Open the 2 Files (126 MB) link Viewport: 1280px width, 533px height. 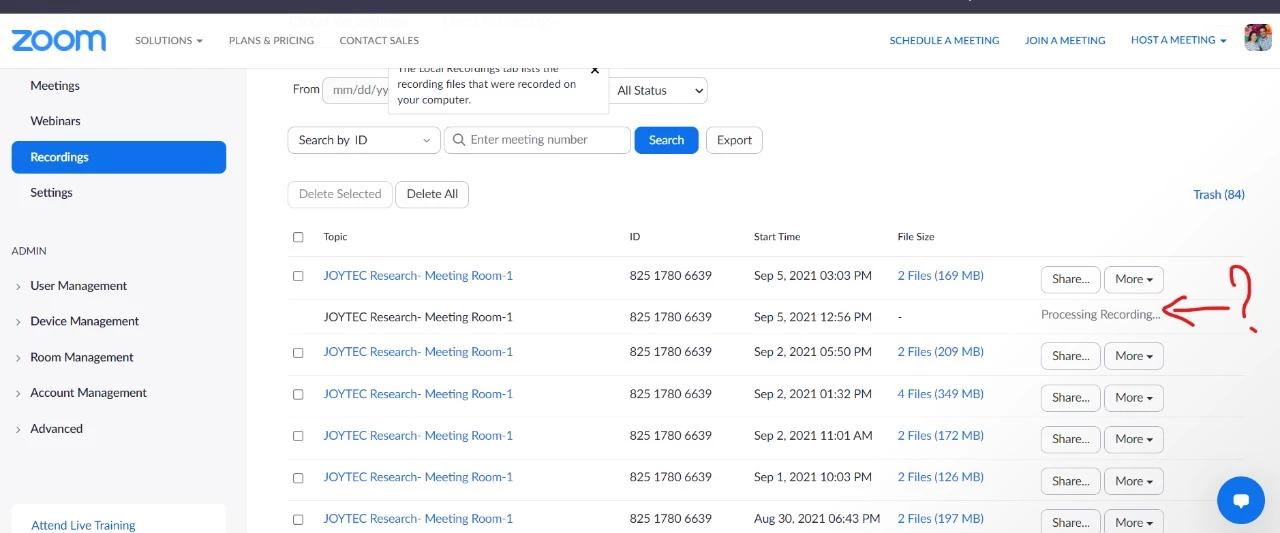point(941,477)
